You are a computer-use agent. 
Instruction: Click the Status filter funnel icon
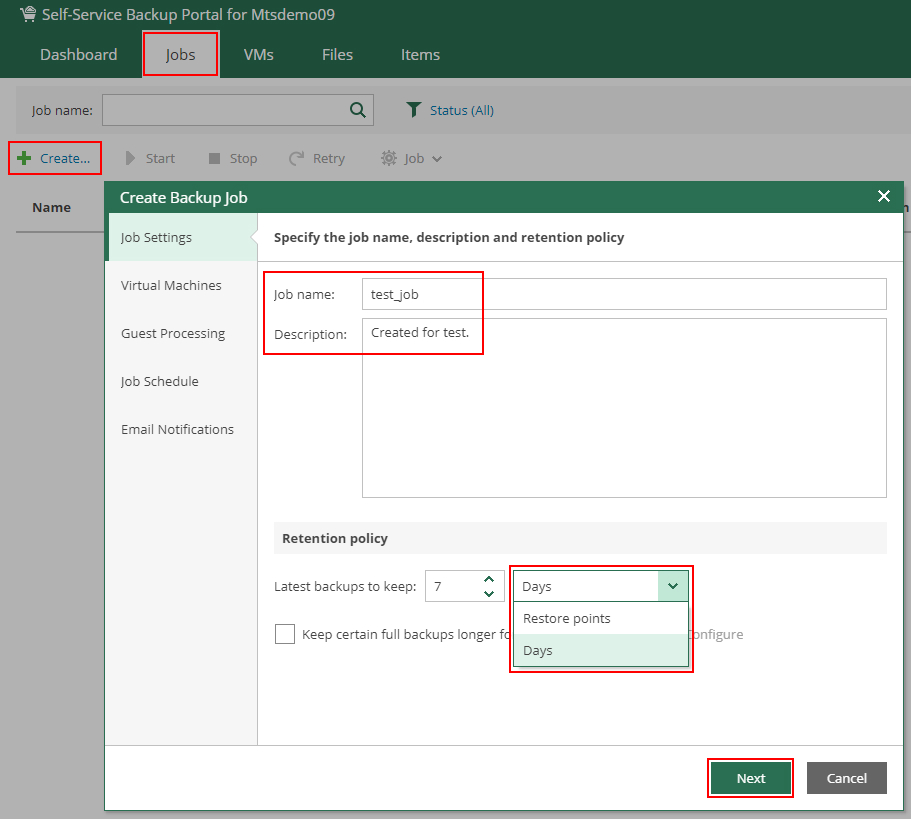click(x=414, y=110)
